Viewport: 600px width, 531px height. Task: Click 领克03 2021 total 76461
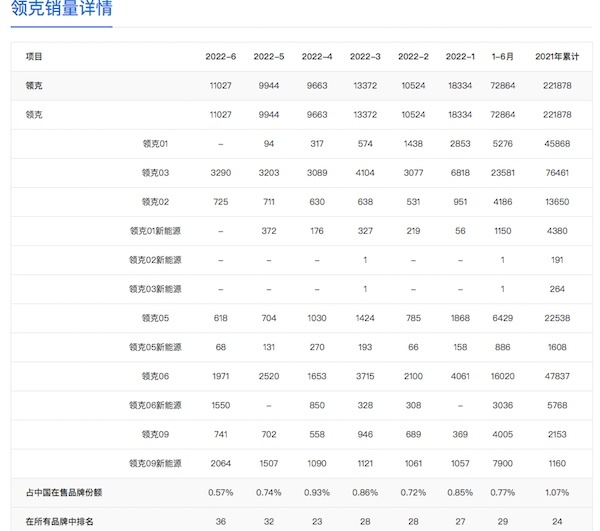pos(557,173)
